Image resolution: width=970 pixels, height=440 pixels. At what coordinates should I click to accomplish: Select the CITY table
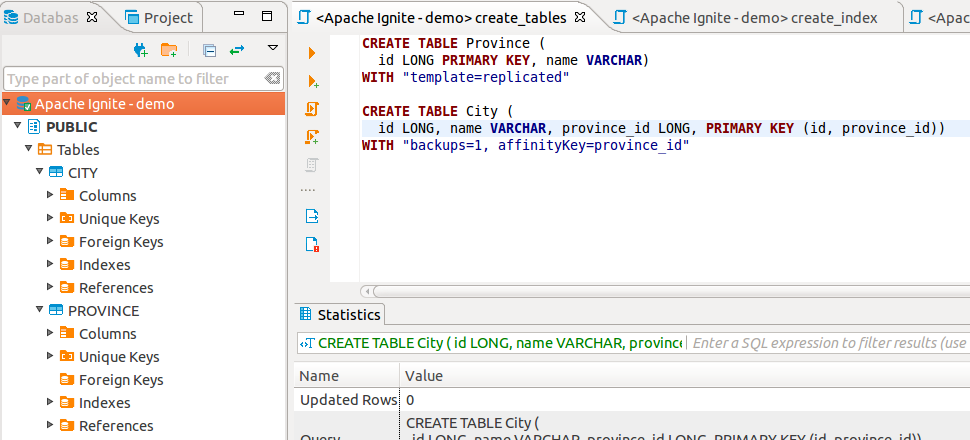pyautogui.click(x=83, y=173)
